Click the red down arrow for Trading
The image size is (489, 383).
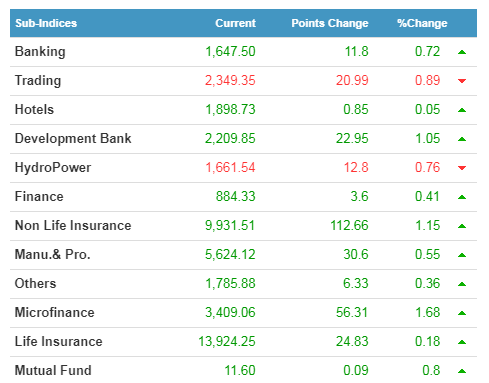click(462, 81)
